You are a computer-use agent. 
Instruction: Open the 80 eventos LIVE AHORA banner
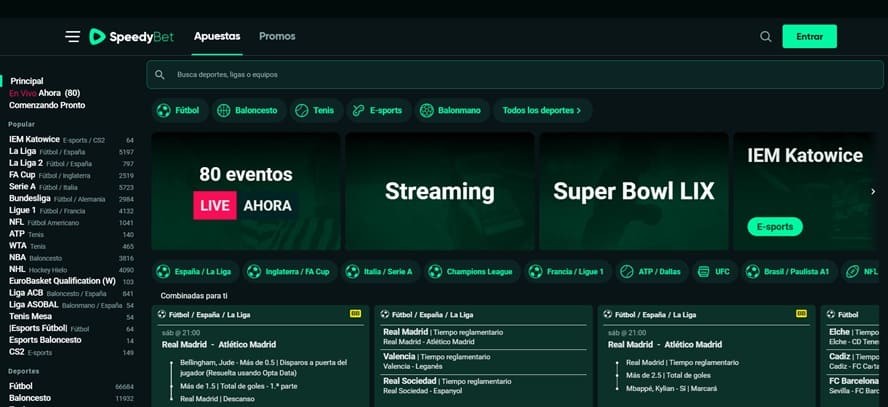pyautogui.click(x=246, y=191)
